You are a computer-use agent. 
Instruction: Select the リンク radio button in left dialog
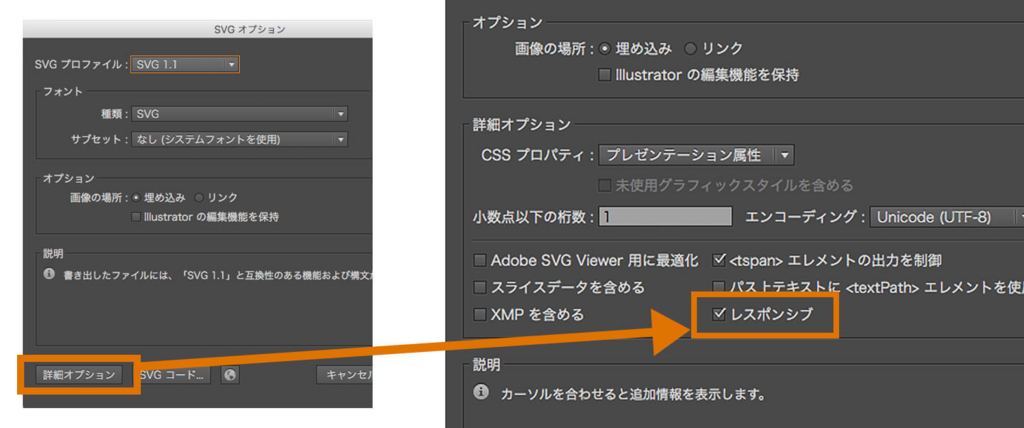tap(199, 197)
